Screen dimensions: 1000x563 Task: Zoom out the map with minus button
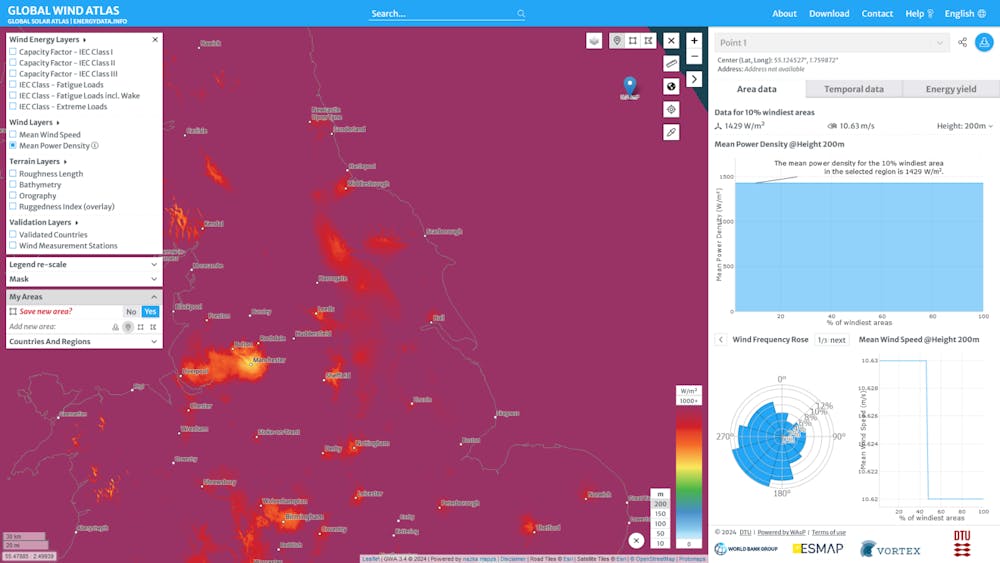click(x=694, y=57)
